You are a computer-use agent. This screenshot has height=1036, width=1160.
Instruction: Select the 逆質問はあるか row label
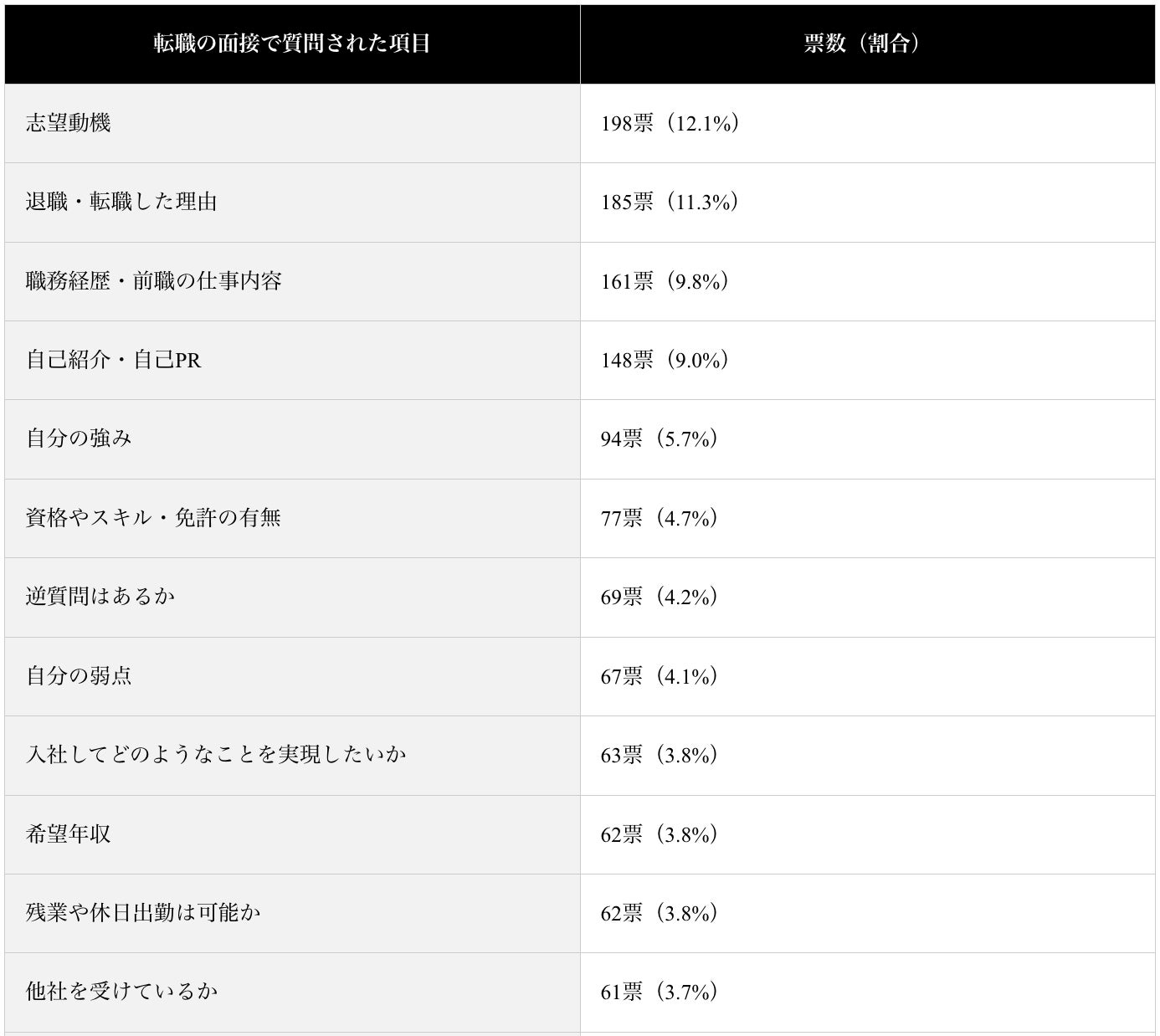click(100, 597)
